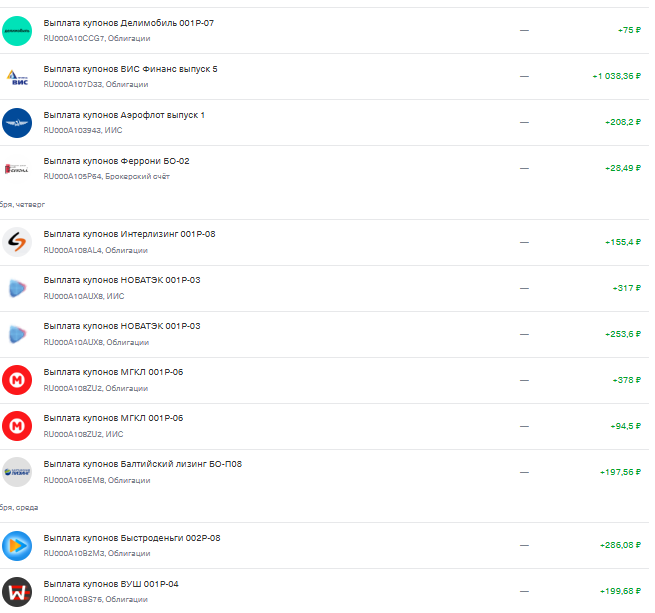The width and height of the screenshot is (655, 613).
Task: Click the Аэрофлот blue logo icon
Action: click(x=17, y=123)
